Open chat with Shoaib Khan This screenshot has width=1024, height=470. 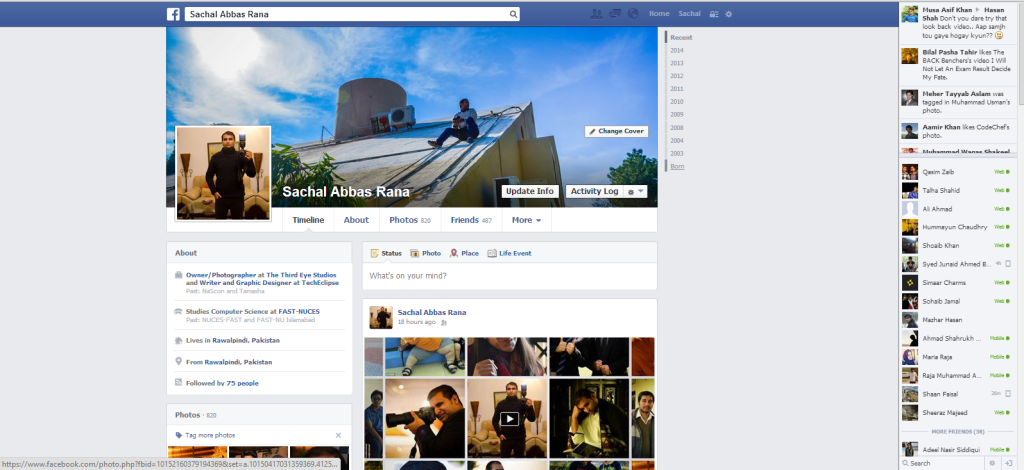coord(957,245)
